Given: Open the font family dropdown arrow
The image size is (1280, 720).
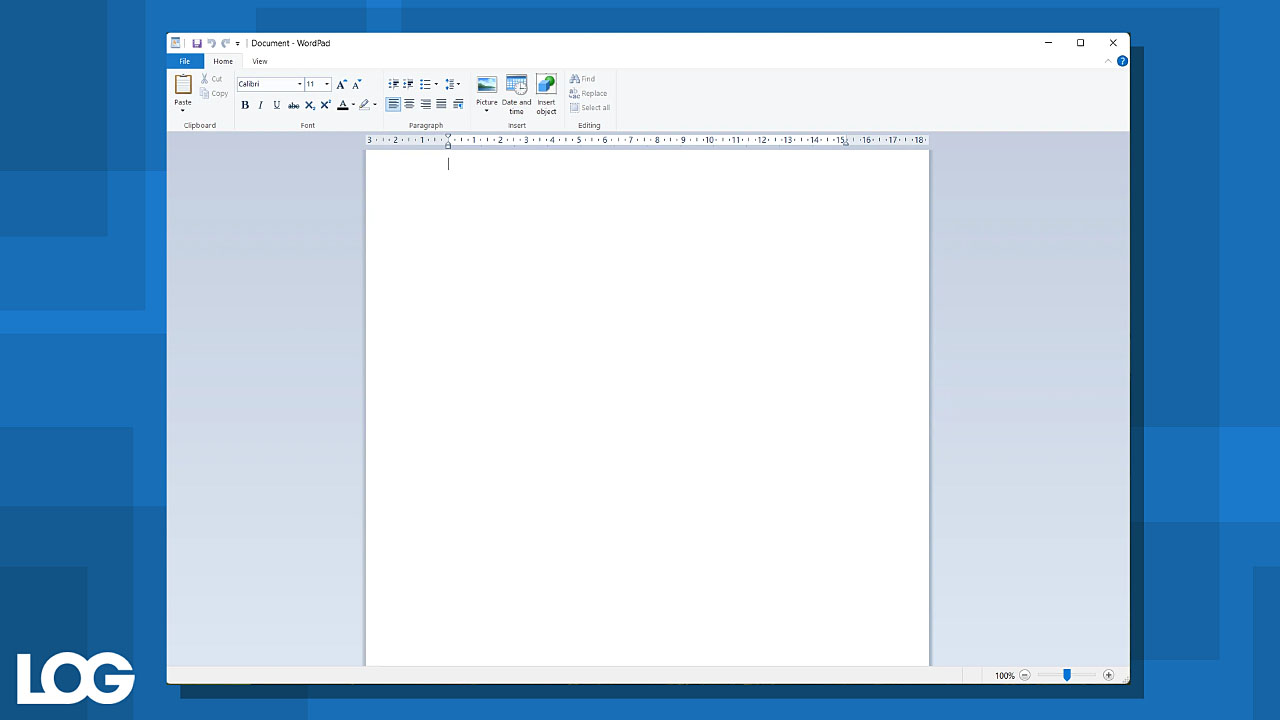Looking at the screenshot, I should point(299,84).
